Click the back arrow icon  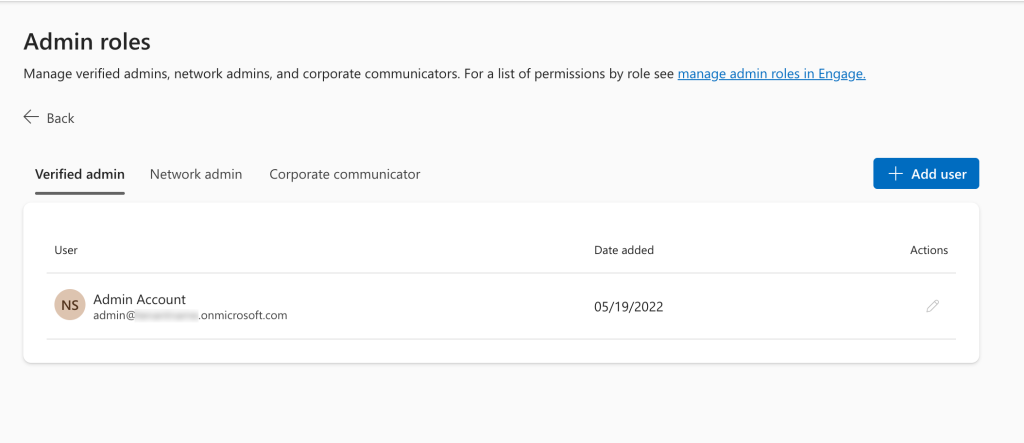(31, 117)
